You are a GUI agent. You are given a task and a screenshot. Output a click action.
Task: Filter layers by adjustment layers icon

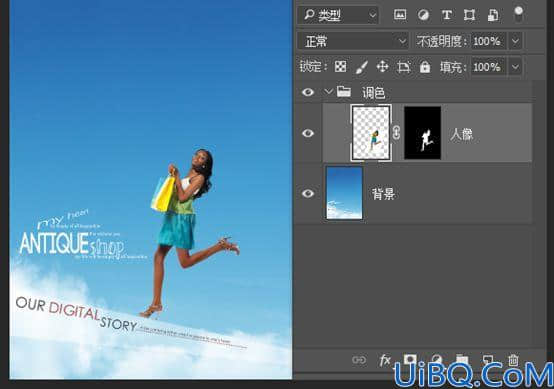coord(423,15)
